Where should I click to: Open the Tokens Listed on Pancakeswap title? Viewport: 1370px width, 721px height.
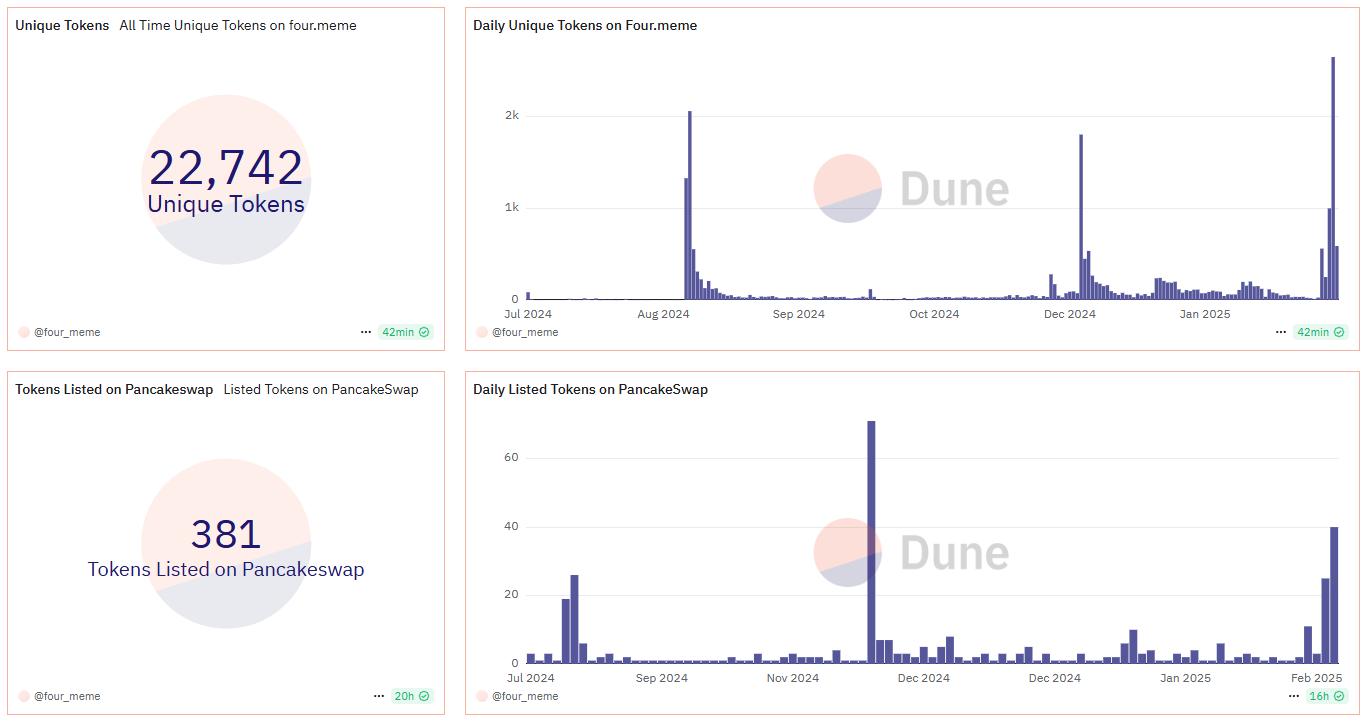114,389
